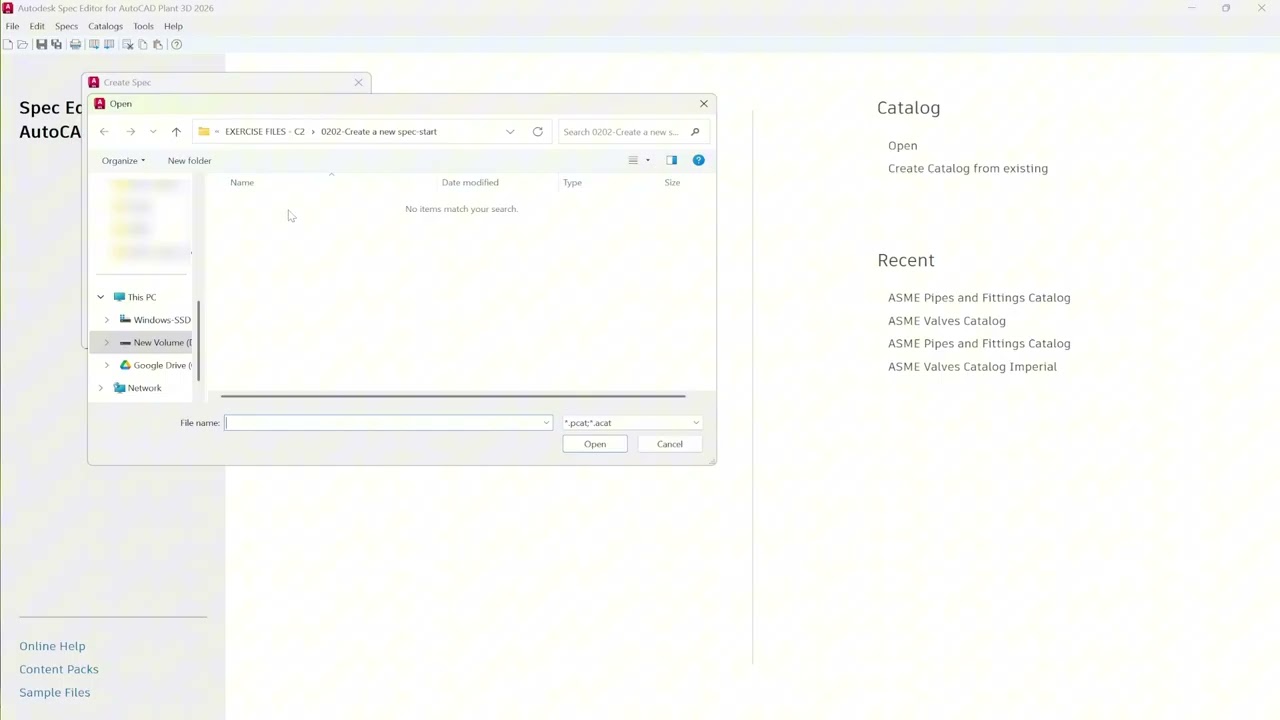Screen dimensions: 1280x720
Task: Sort by Type column header
Action: click(572, 183)
